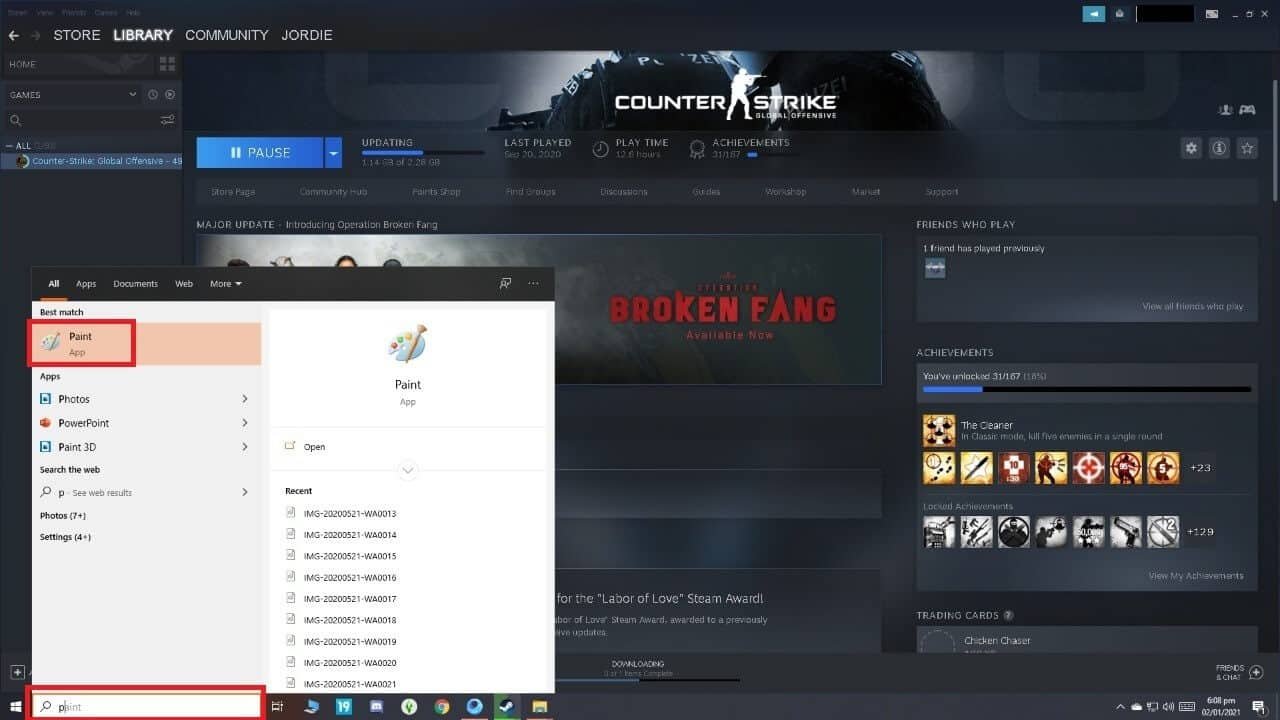Collapse the ALL games category
The width and height of the screenshot is (1280, 720).
click(9, 146)
